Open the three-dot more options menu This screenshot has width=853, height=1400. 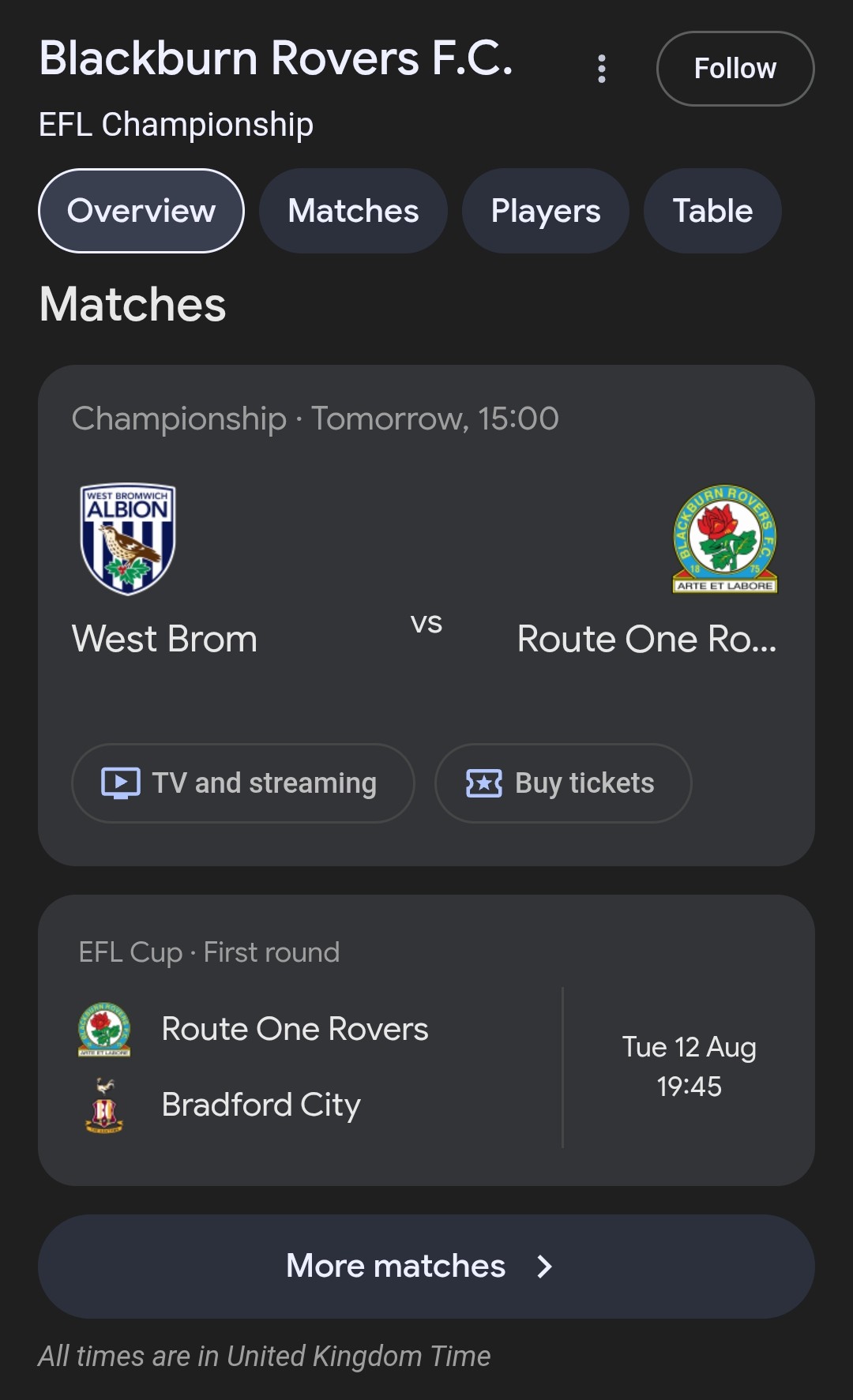click(602, 69)
